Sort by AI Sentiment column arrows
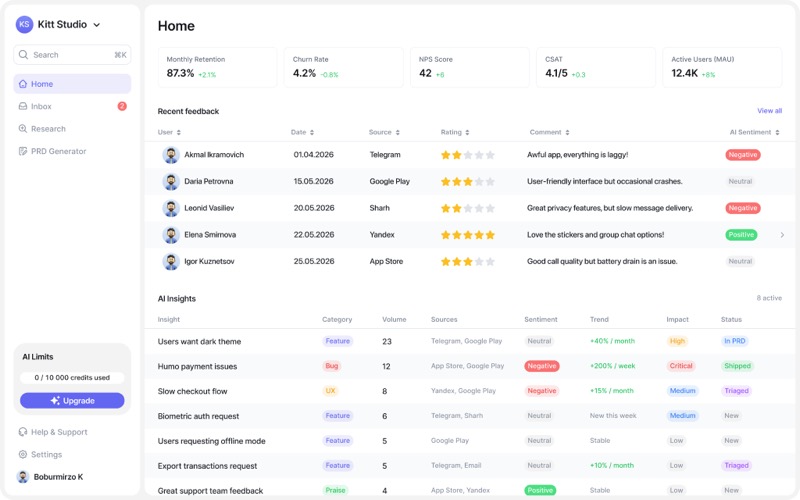The height and width of the screenshot is (500, 800). (777, 132)
